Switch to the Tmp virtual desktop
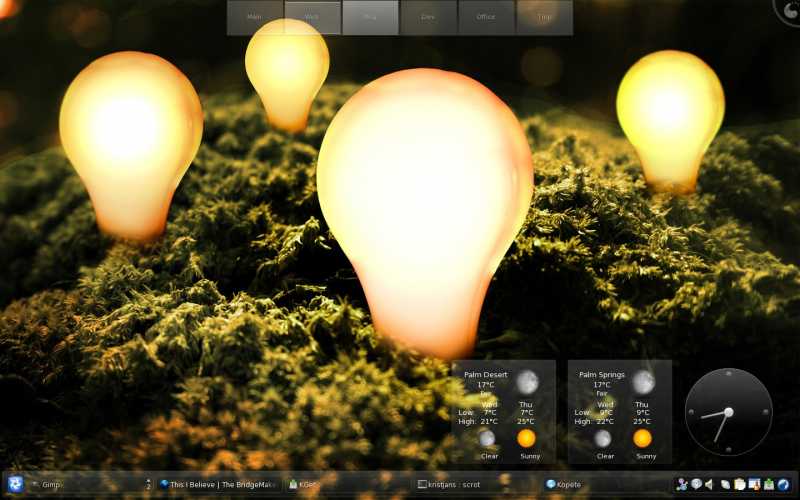Viewport: 800px width, 500px height. tap(544, 17)
